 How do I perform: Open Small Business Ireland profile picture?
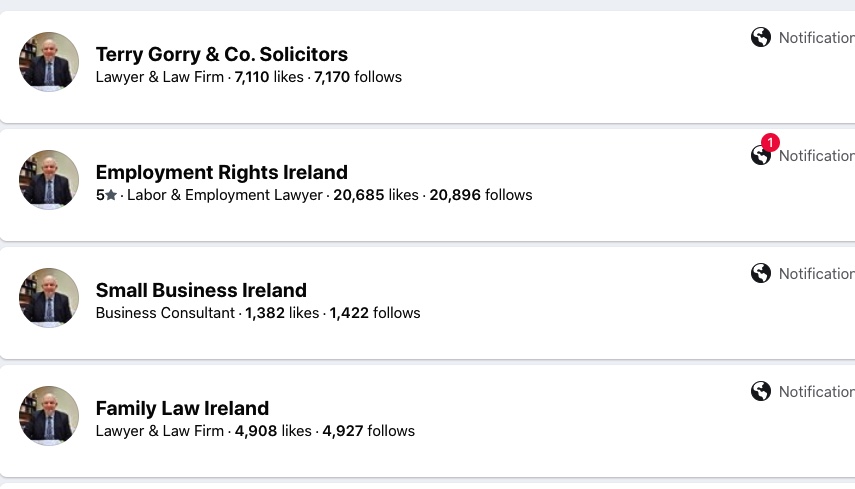tap(49, 298)
